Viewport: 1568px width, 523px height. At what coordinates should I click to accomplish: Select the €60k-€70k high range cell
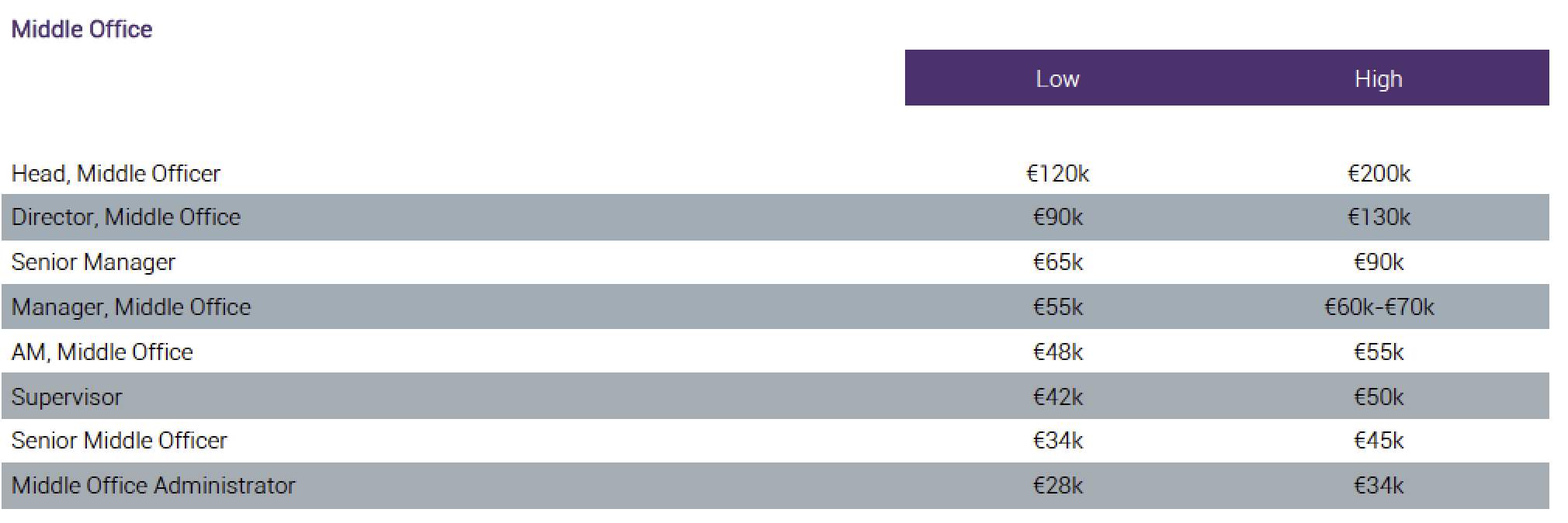(x=1379, y=307)
